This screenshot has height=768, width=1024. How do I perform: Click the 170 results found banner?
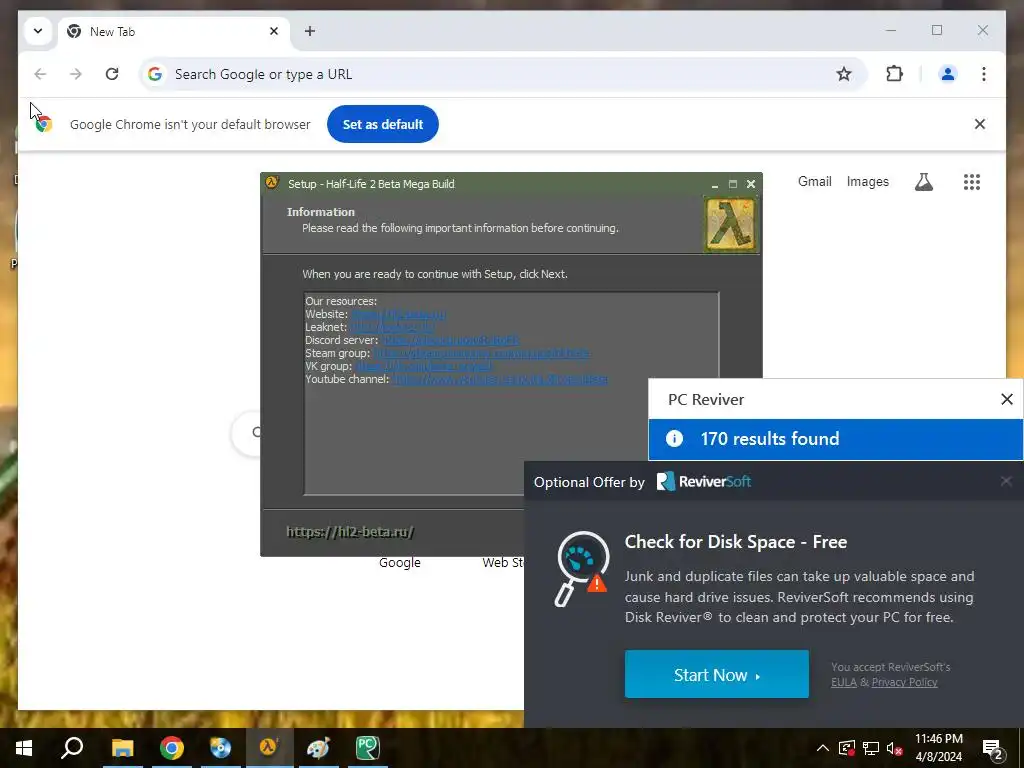coord(835,439)
